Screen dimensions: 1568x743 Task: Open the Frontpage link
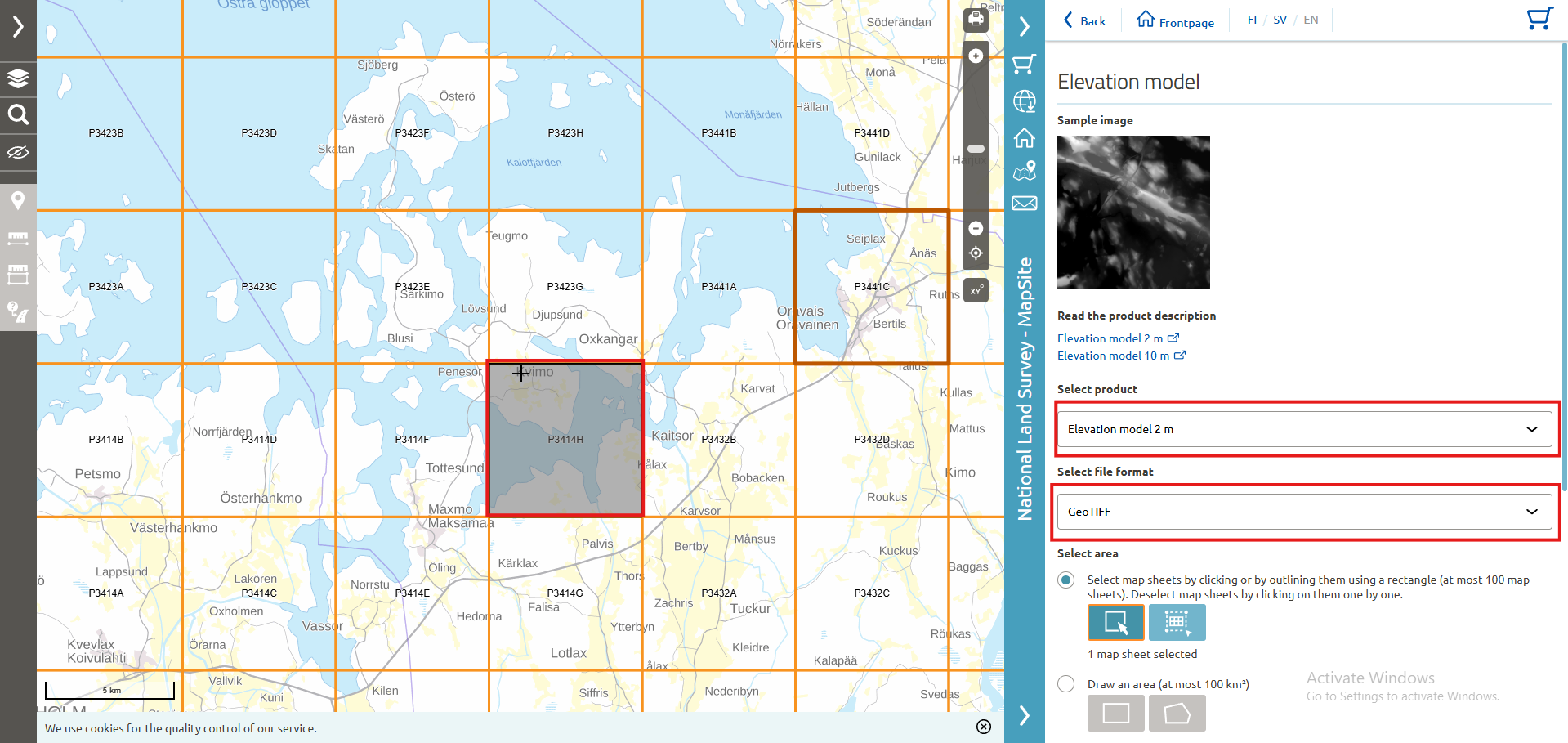click(1175, 20)
